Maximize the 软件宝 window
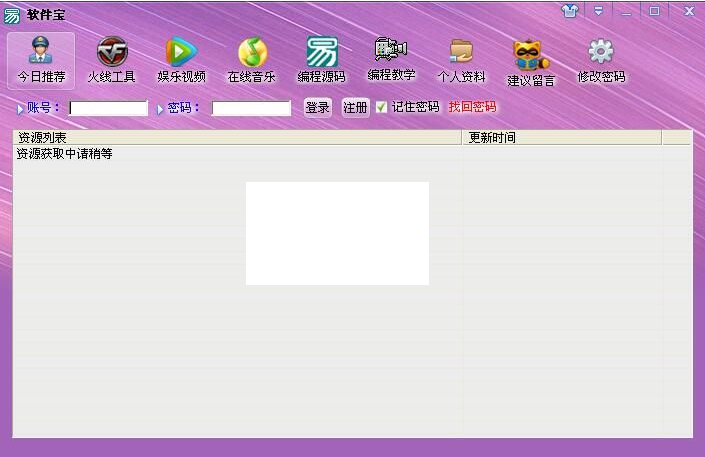This screenshot has height=457, width=705. (655, 11)
